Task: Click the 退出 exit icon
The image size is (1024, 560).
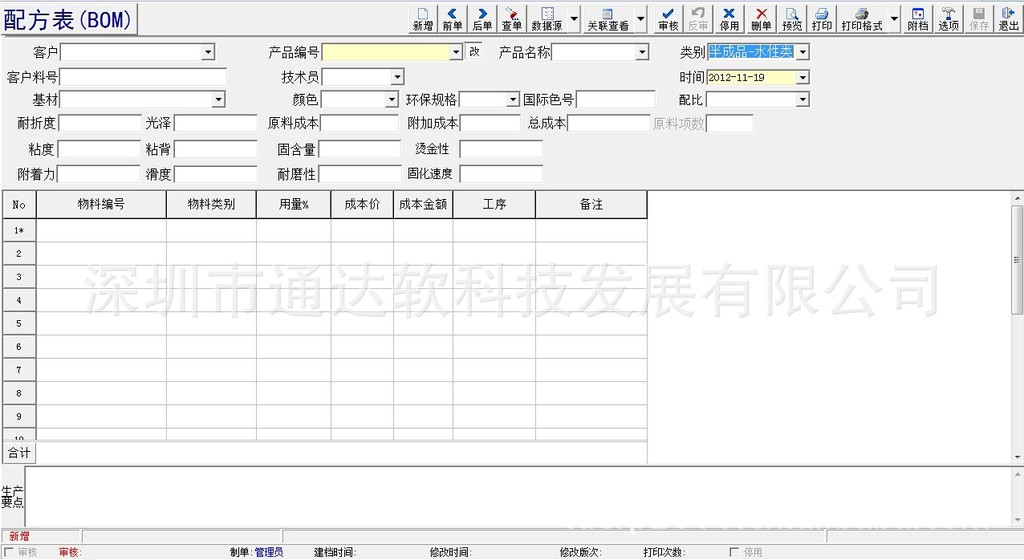Action: [1008, 19]
